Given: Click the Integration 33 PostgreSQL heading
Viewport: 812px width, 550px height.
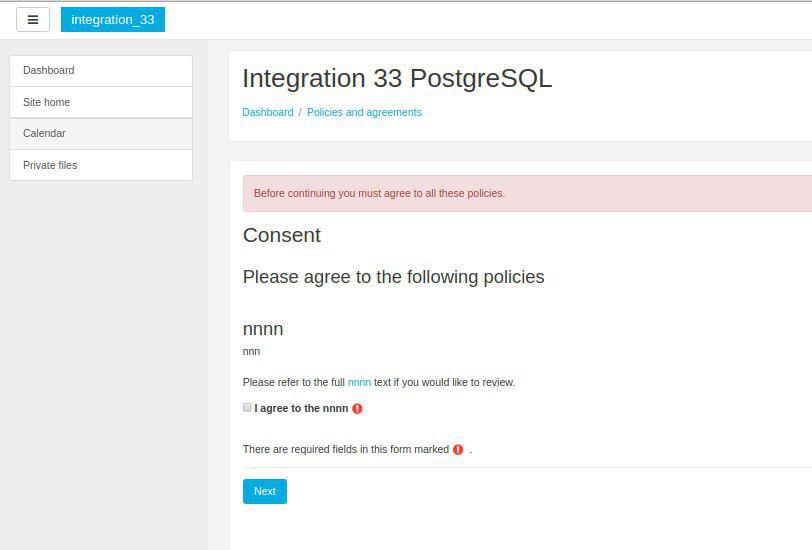Looking at the screenshot, I should pos(397,78).
